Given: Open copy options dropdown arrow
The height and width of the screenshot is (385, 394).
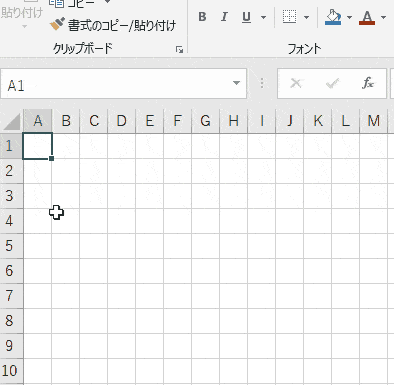Looking at the screenshot, I should click(x=107, y=2).
